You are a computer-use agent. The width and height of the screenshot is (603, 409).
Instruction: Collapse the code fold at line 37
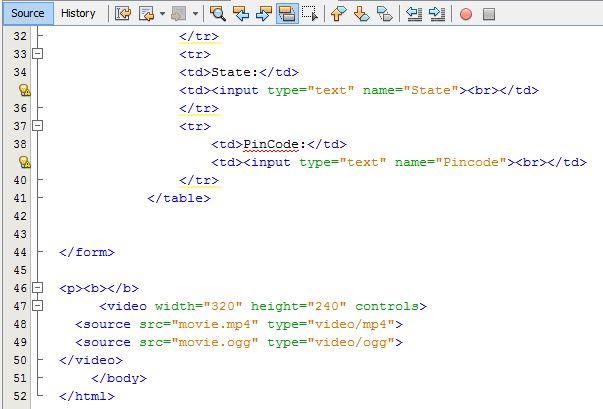click(37, 125)
